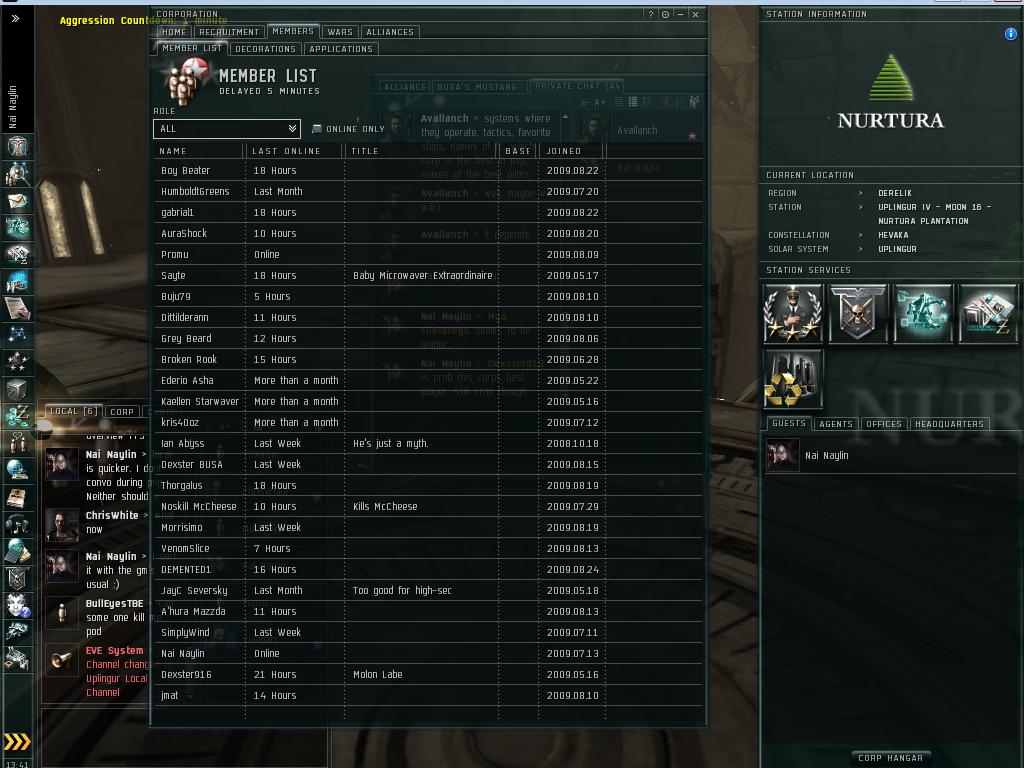Click the blue station information icon
The height and width of the screenshot is (768, 1024).
coord(1010,34)
